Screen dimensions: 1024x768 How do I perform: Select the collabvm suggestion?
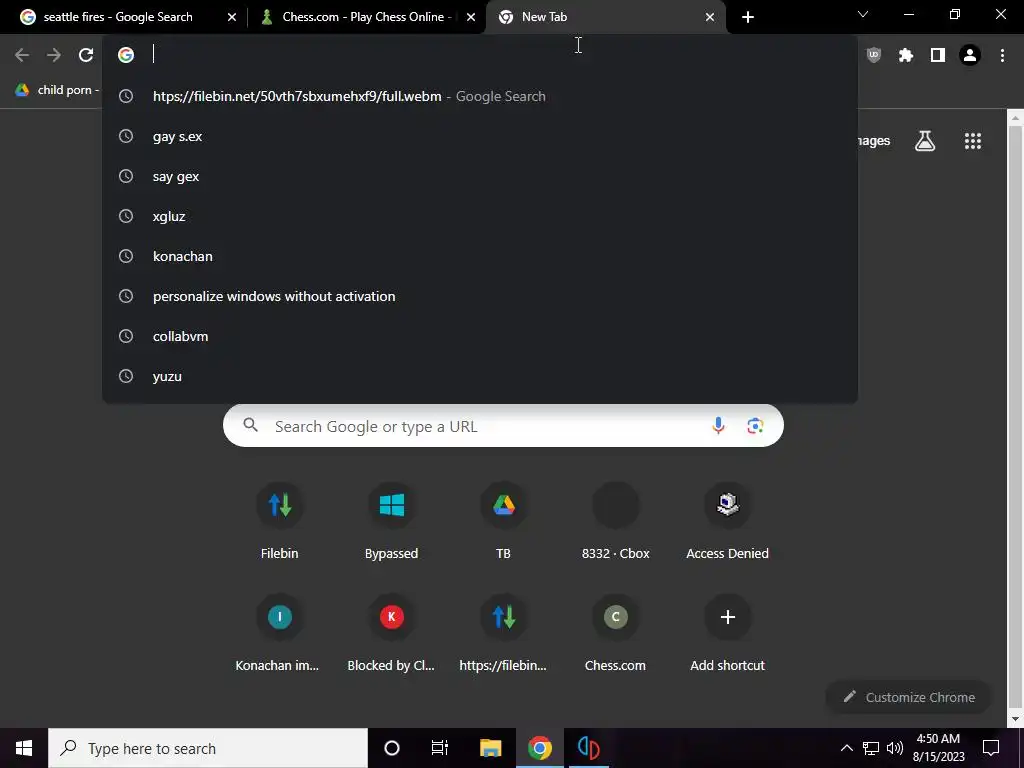click(x=480, y=336)
